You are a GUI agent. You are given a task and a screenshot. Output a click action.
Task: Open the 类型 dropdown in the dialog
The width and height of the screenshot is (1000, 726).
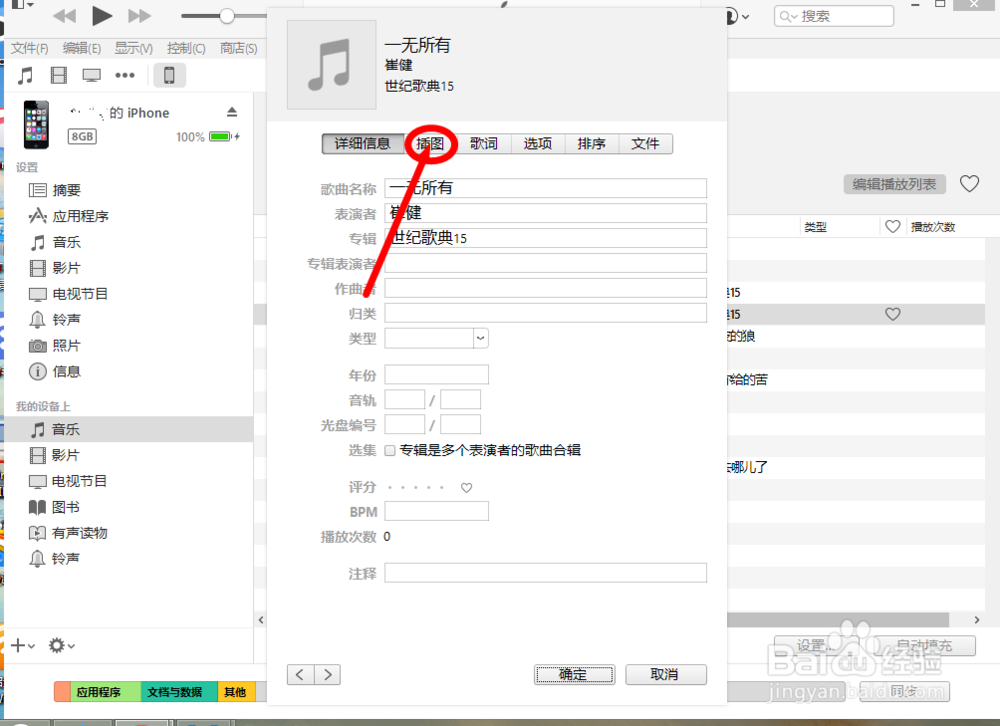click(x=482, y=338)
